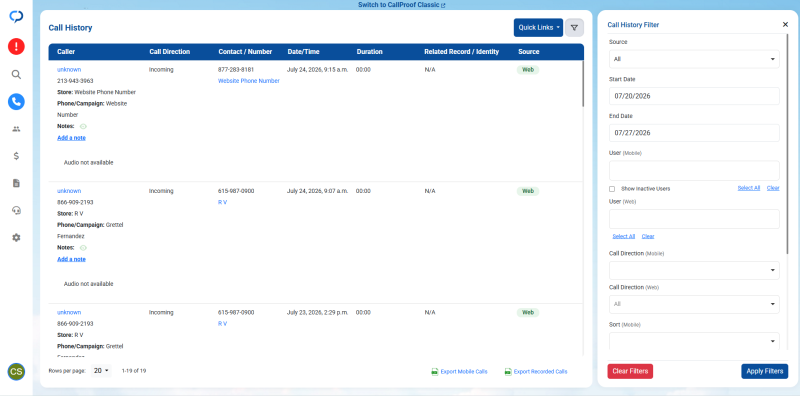Click Web badge for July 23 call
The image size is (800, 396).
(528, 312)
